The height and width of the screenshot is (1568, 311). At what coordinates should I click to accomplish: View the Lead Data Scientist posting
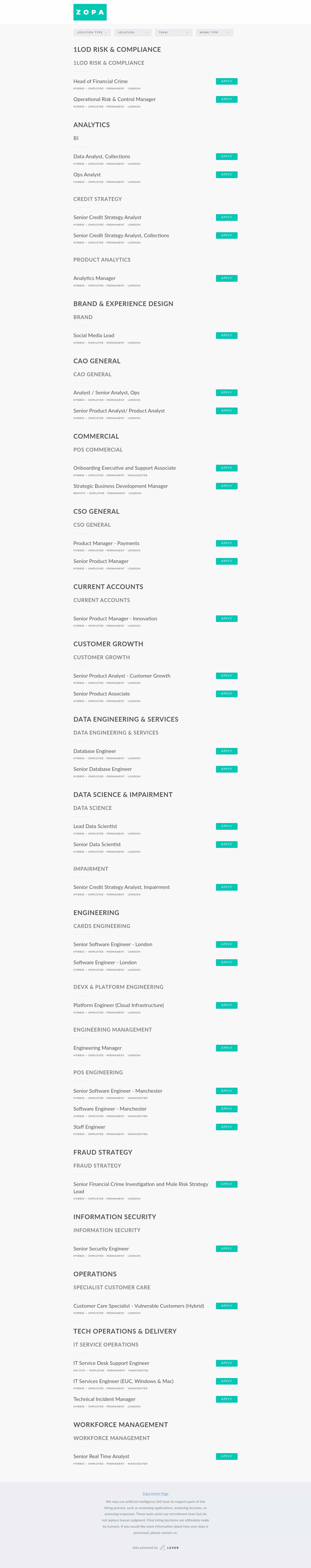click(x=95, y=827)
